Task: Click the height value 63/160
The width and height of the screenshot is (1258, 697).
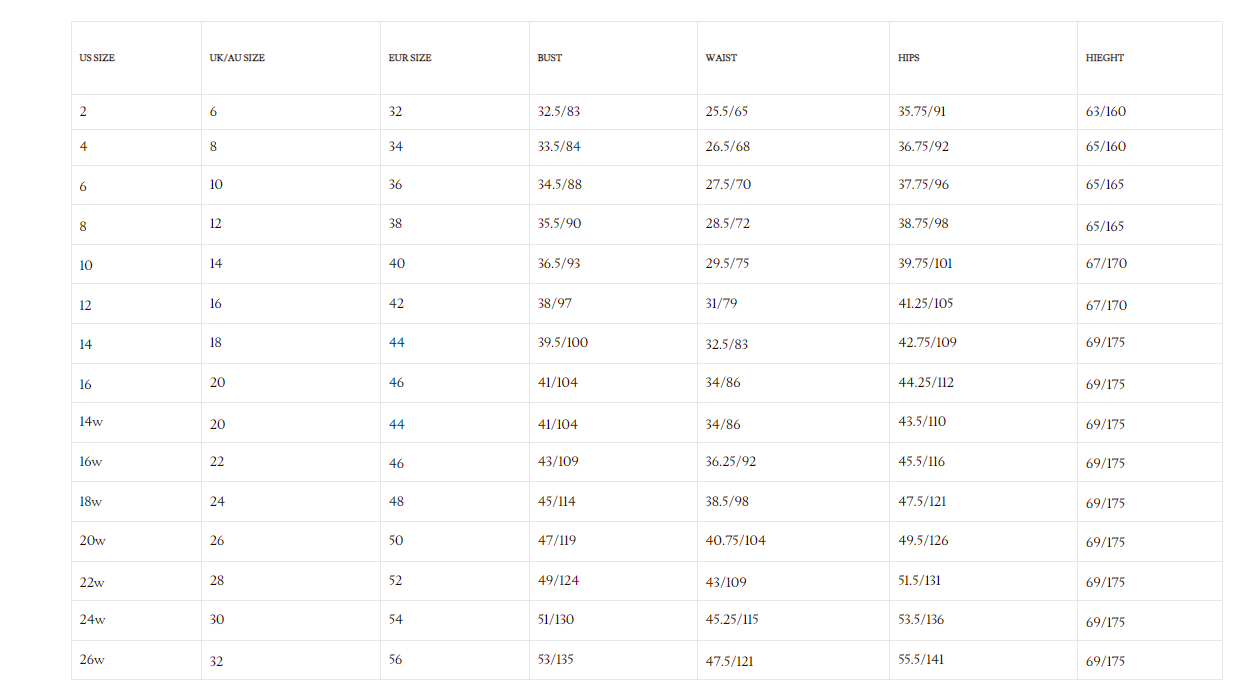Action: point(1105,112)
